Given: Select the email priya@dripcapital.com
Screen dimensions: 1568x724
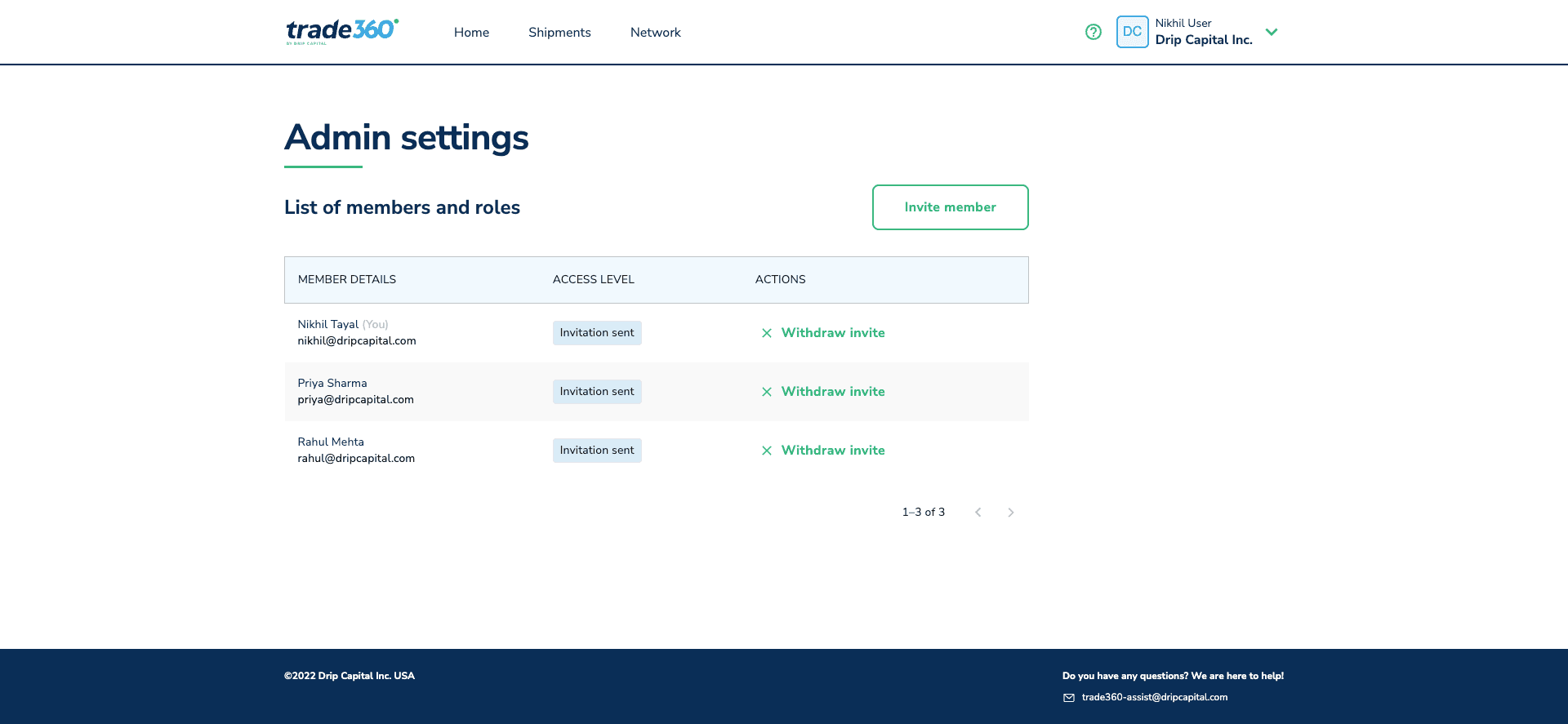Looking at the screenshot, I should pos(356,400).
